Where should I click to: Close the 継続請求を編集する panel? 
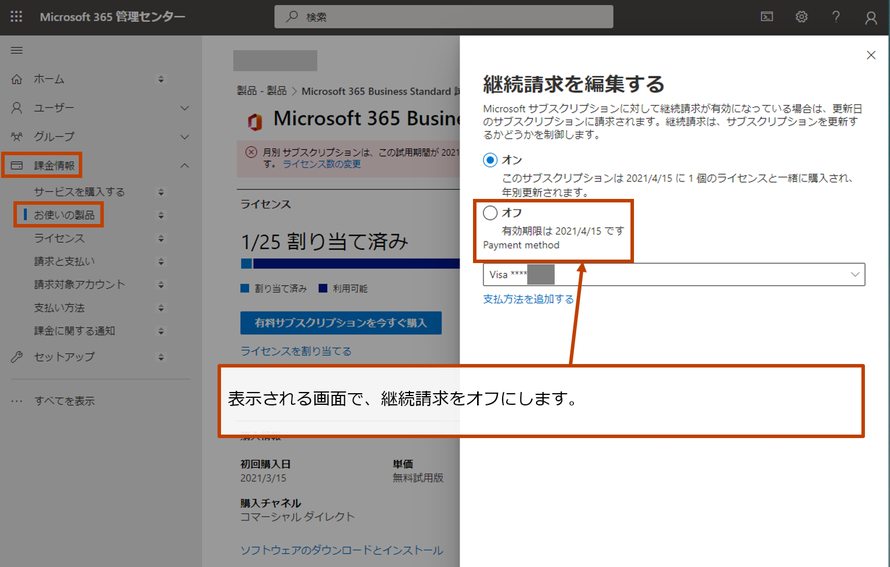870,56
